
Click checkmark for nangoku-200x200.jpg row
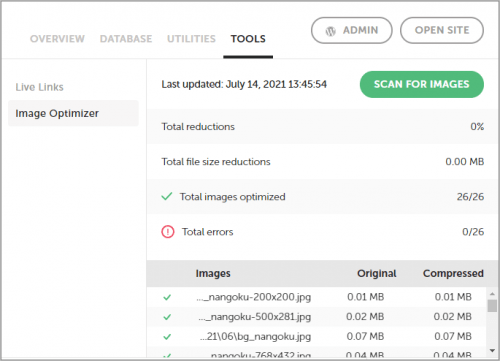(x=167, y=297)
